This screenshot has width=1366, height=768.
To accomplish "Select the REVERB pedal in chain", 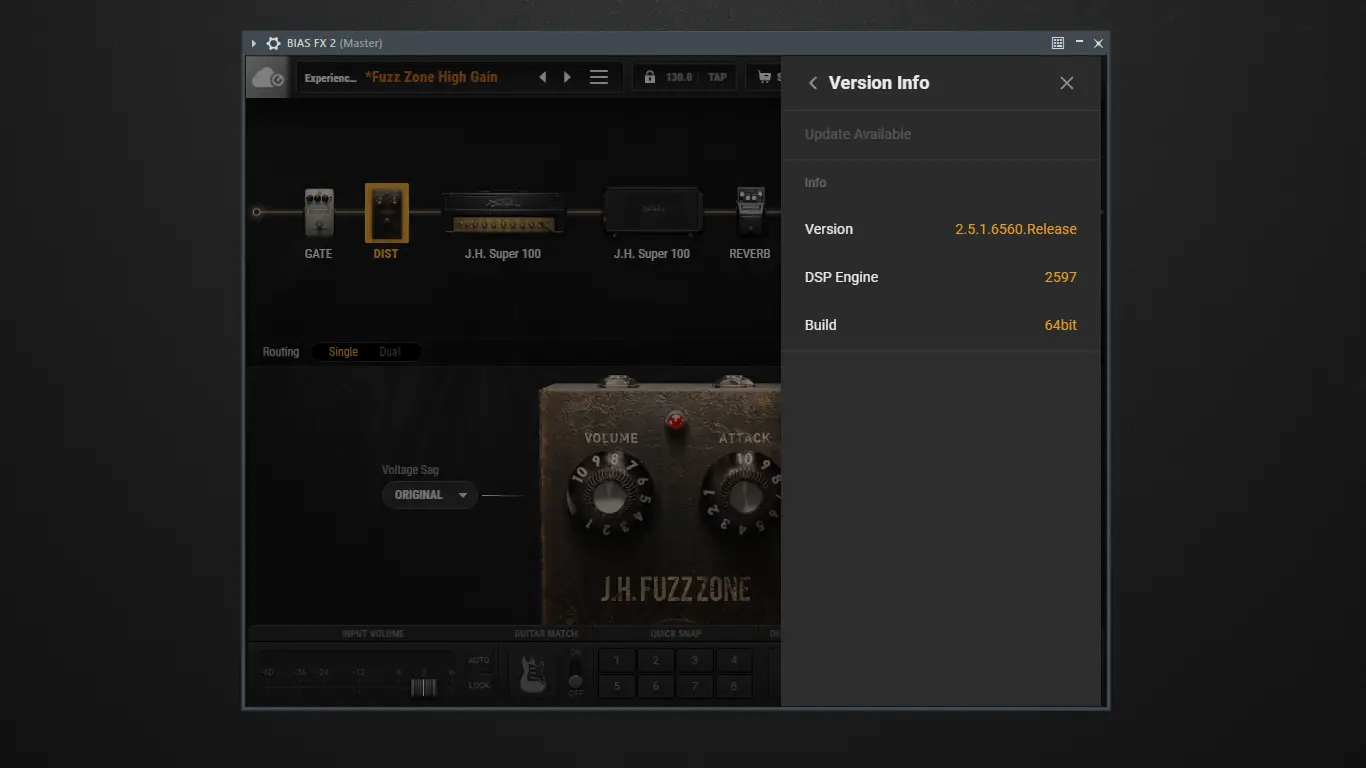I will [x=750, y=212].
